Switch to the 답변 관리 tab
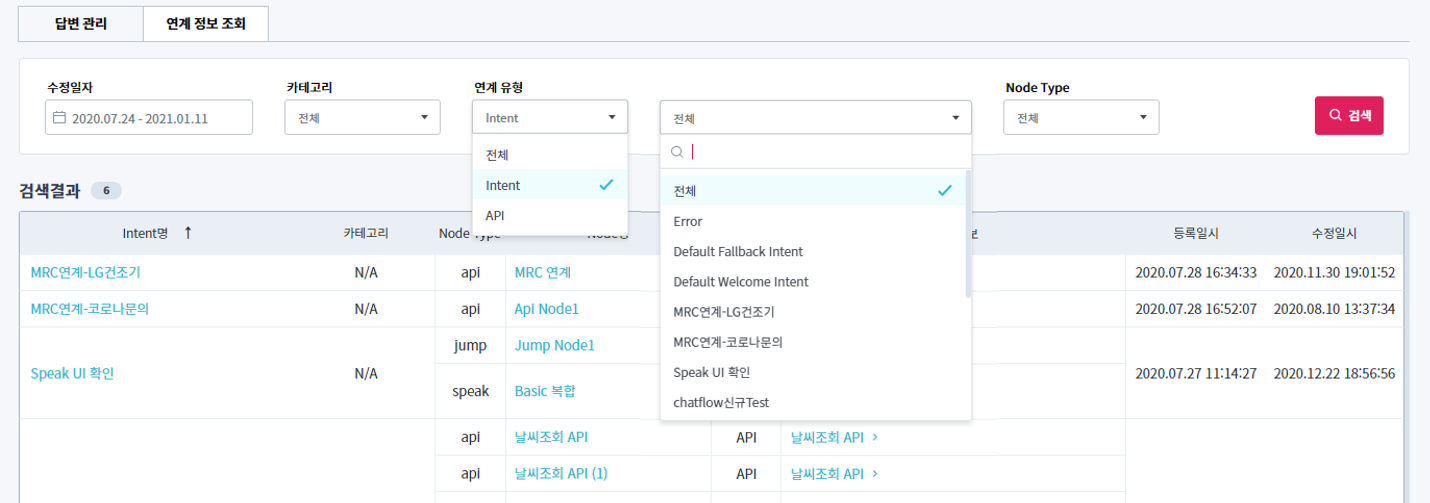The width and height of the screenshot is (1430, 503). click(x=81, y=23)
